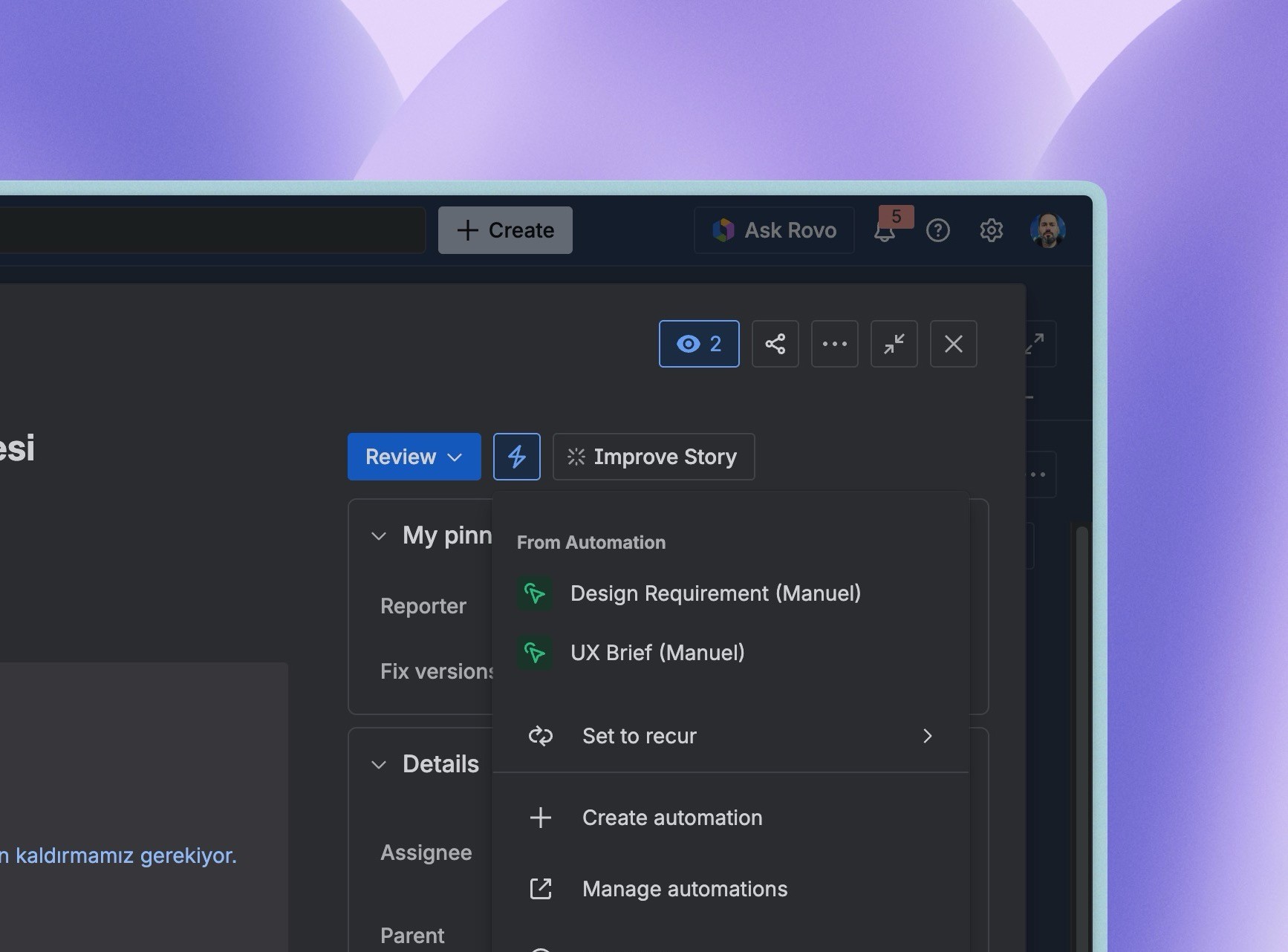1288x952 pixels.
Task: Select Create automation menu item
Action: (671, 818)
